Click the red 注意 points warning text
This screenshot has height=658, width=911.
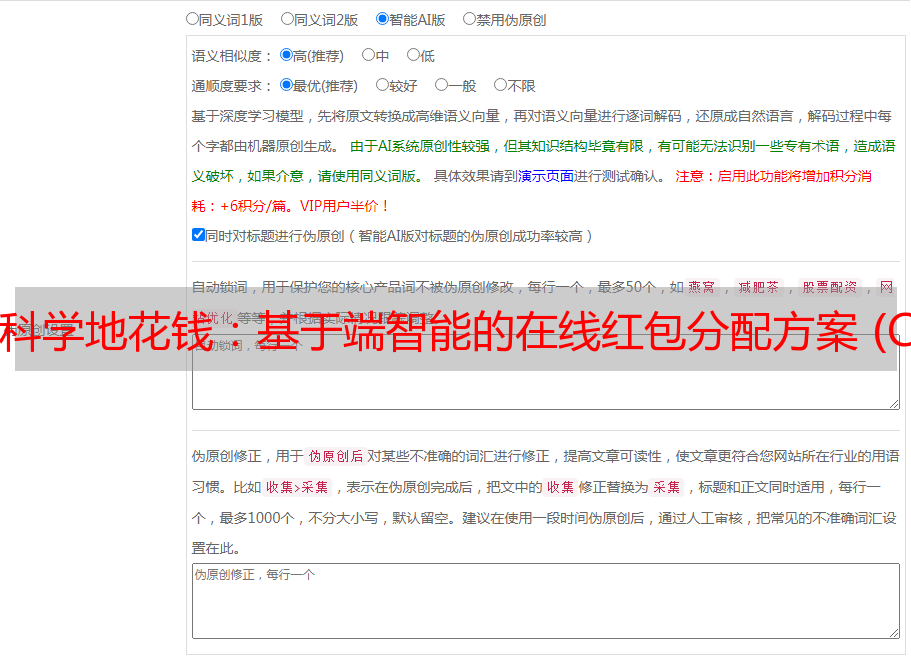pos(532,190)
